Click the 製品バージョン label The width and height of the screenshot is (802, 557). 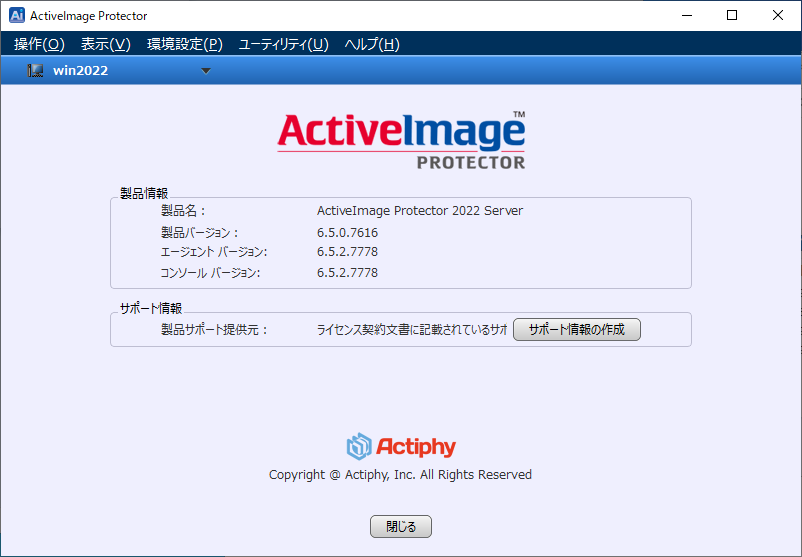click(200, 233)
